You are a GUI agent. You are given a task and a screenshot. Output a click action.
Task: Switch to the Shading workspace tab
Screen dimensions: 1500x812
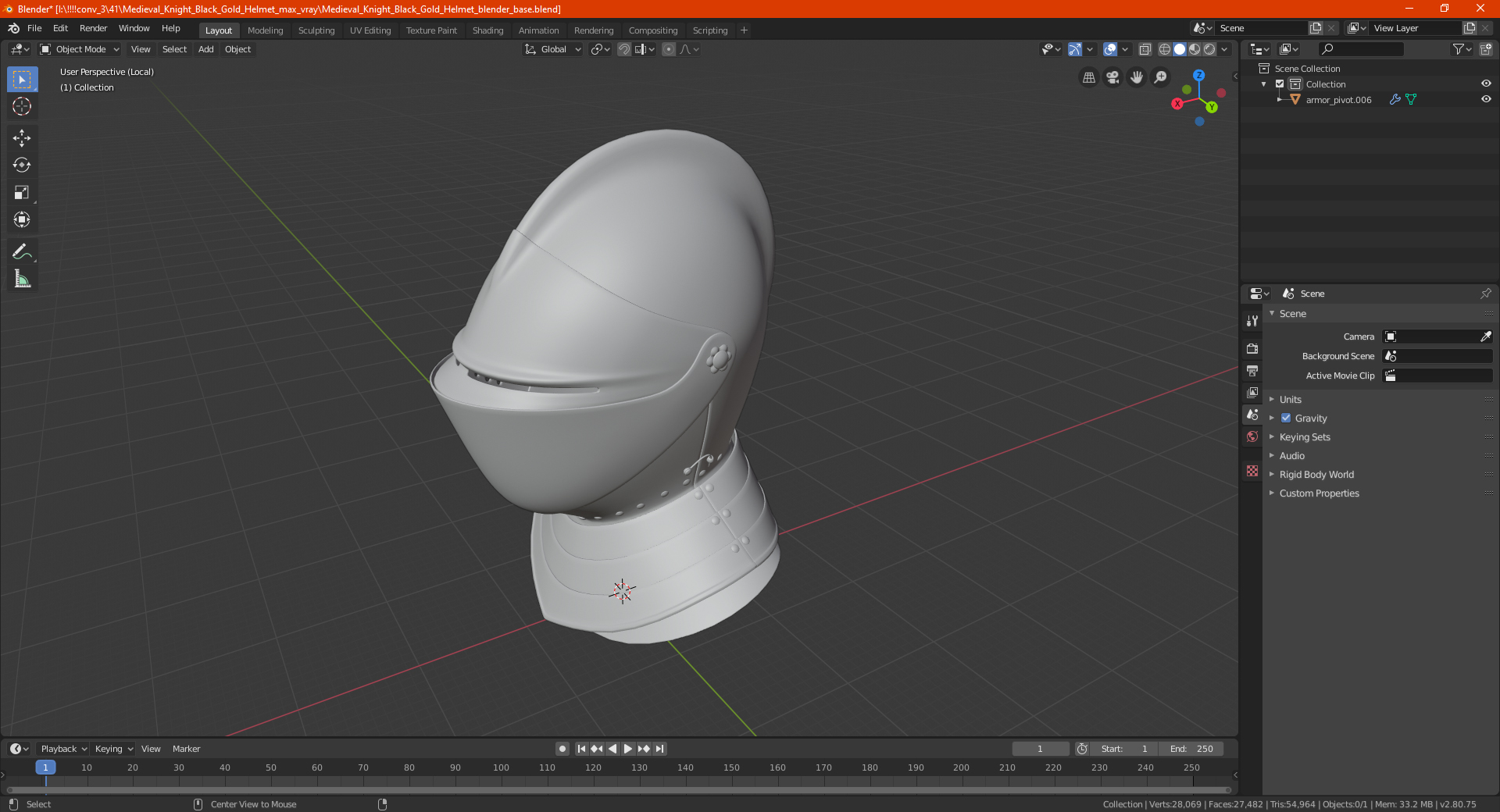[x=487, y=30]
